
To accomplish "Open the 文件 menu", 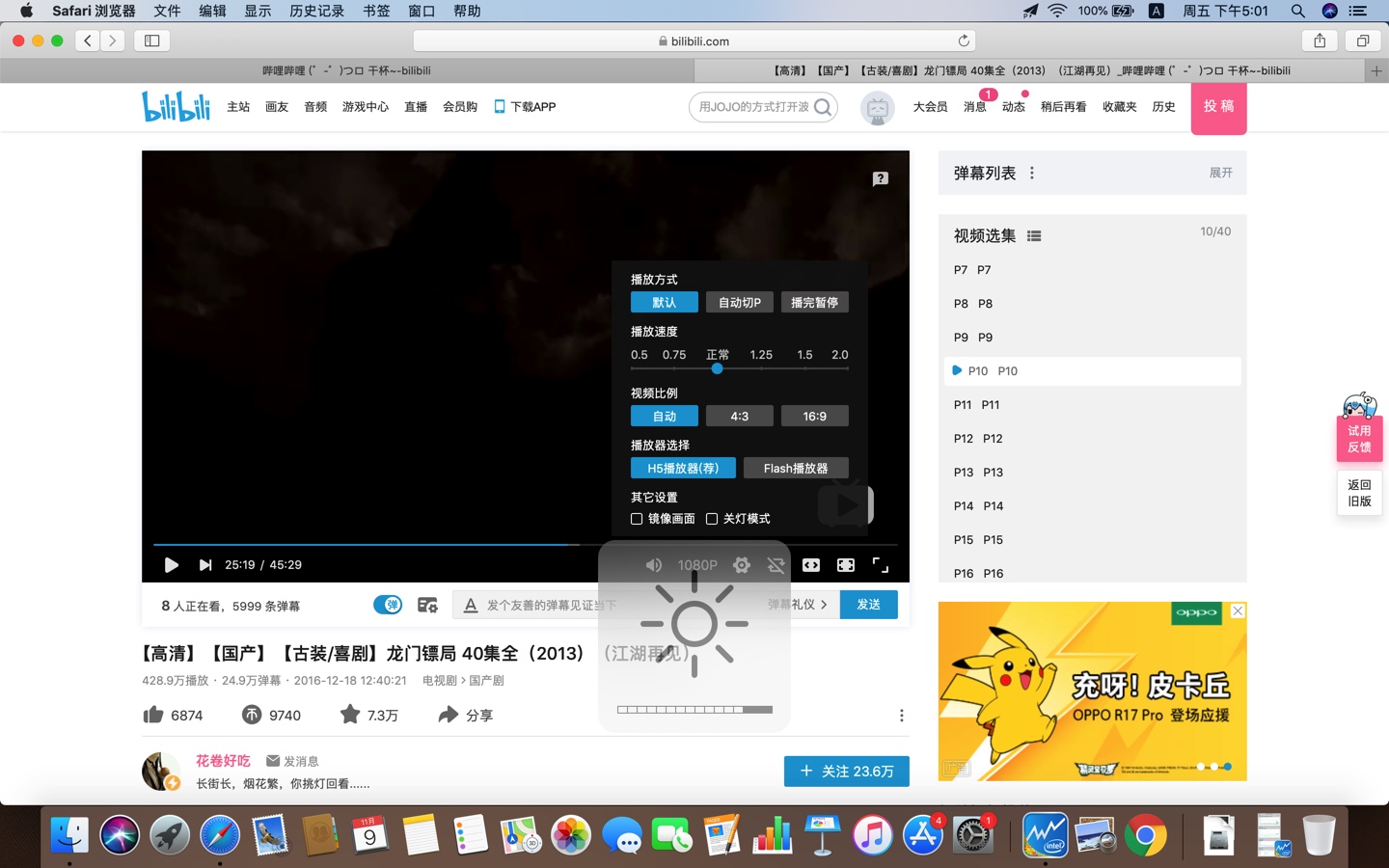I will click(167, 11).
